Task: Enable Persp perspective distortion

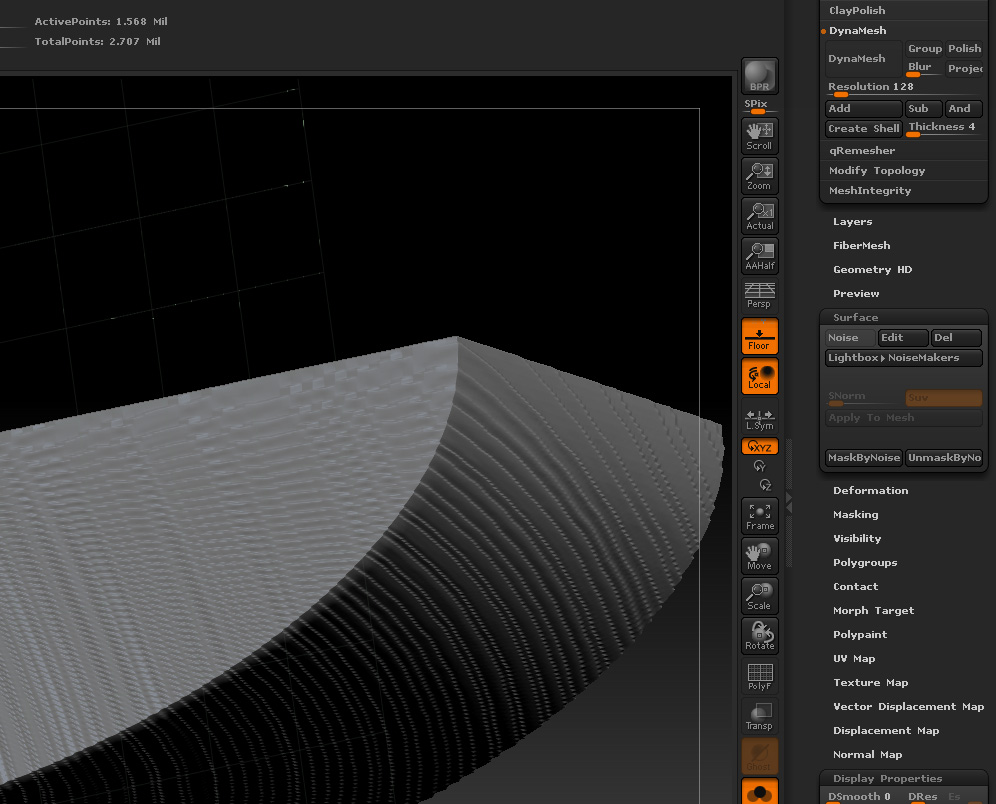Action: click(759, 295)
